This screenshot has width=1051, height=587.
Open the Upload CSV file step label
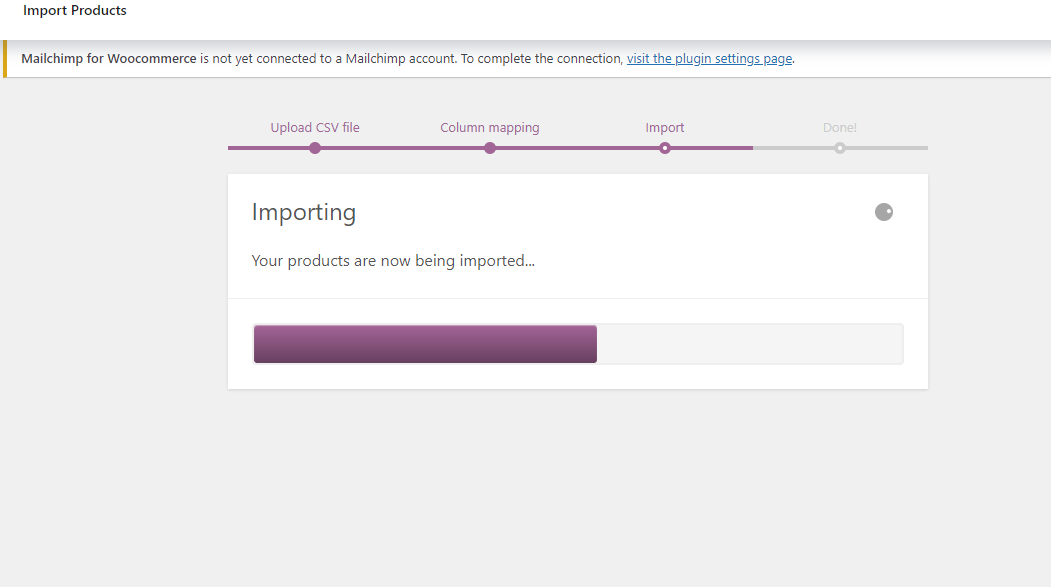point(315,127)
